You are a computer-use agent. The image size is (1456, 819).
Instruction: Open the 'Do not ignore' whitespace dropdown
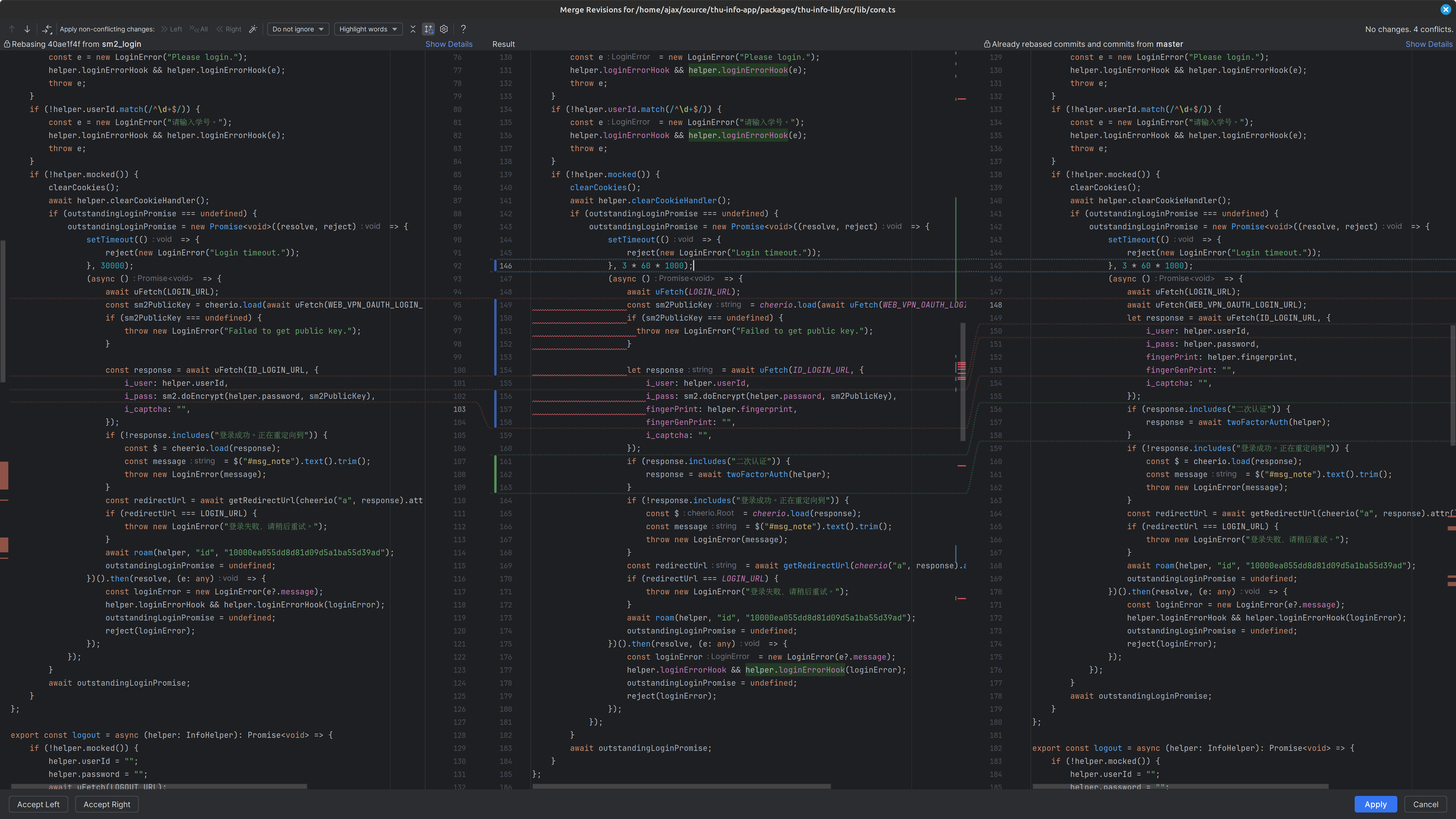tap(298, 29)
